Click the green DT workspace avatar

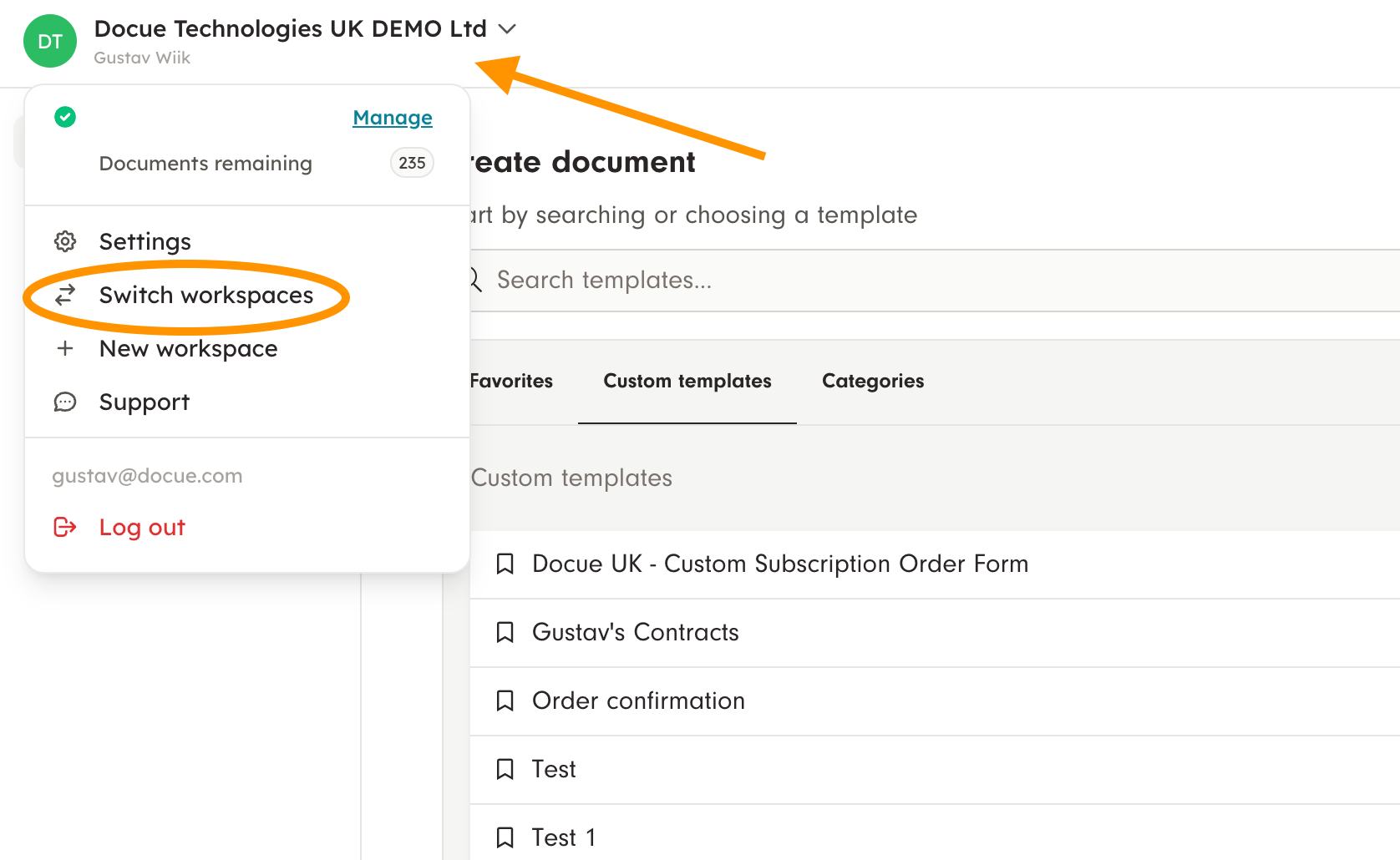pyautogui.click(x=50, y=41)
